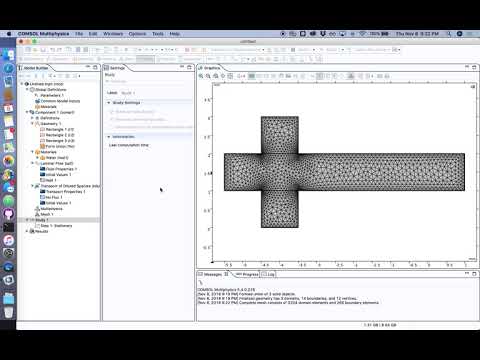
Task: Select the Messages tab
Action: [x=213, y=274]
